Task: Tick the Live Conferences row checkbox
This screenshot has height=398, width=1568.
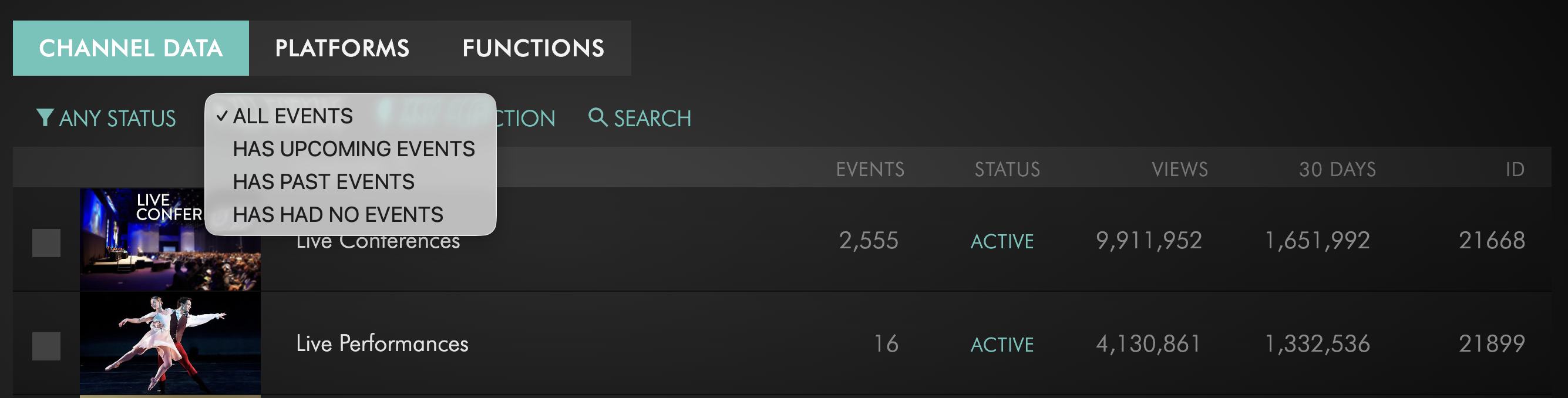Action: pyautogui.click(x=46, y=243)
